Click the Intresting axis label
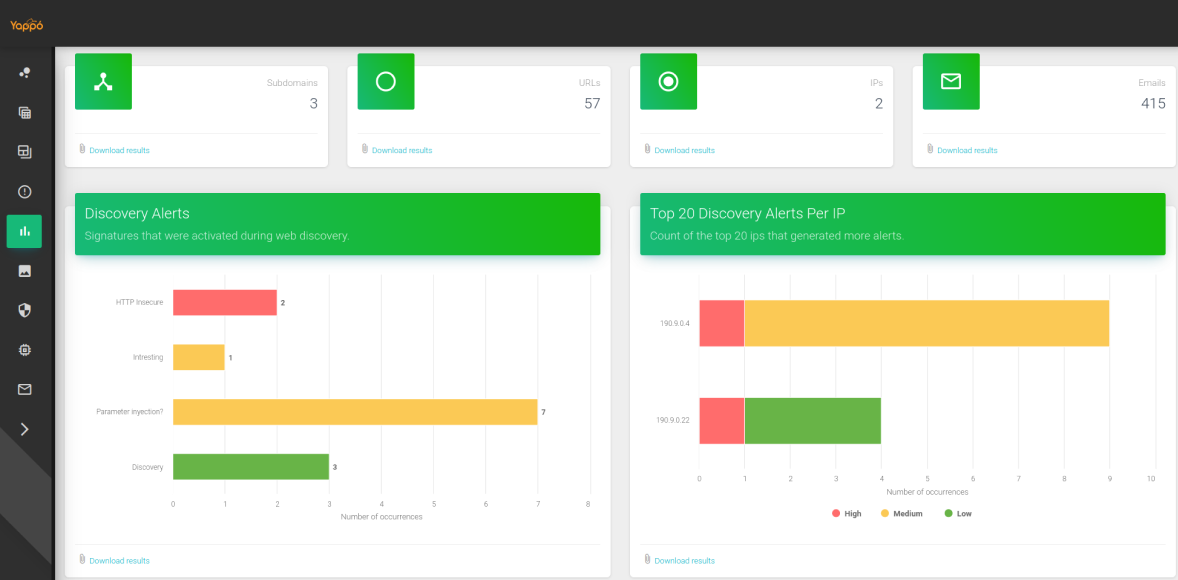 (x=148, y=358)
